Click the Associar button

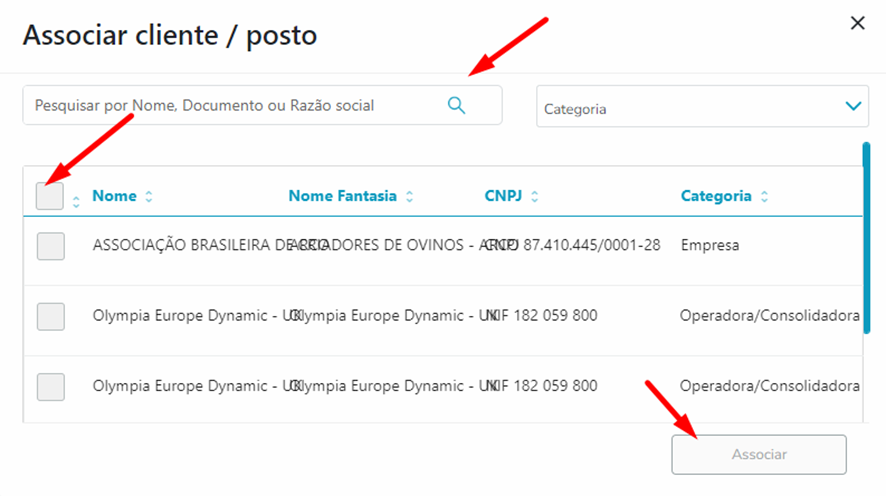pyautogui.click(x=759, y=454)
